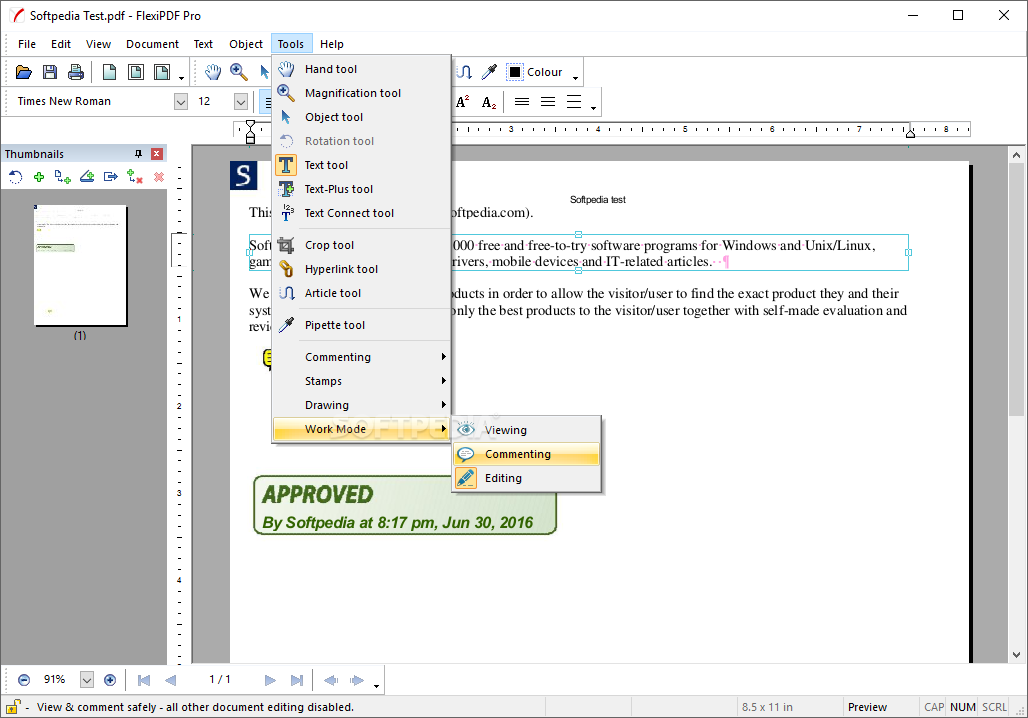Go to first page button
Viewport: 1028px width, 718px height.
[x=144, y=680]
